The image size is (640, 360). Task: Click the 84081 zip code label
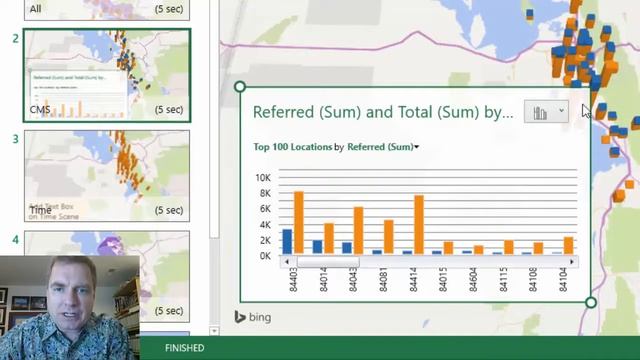[x=383, y=280]
